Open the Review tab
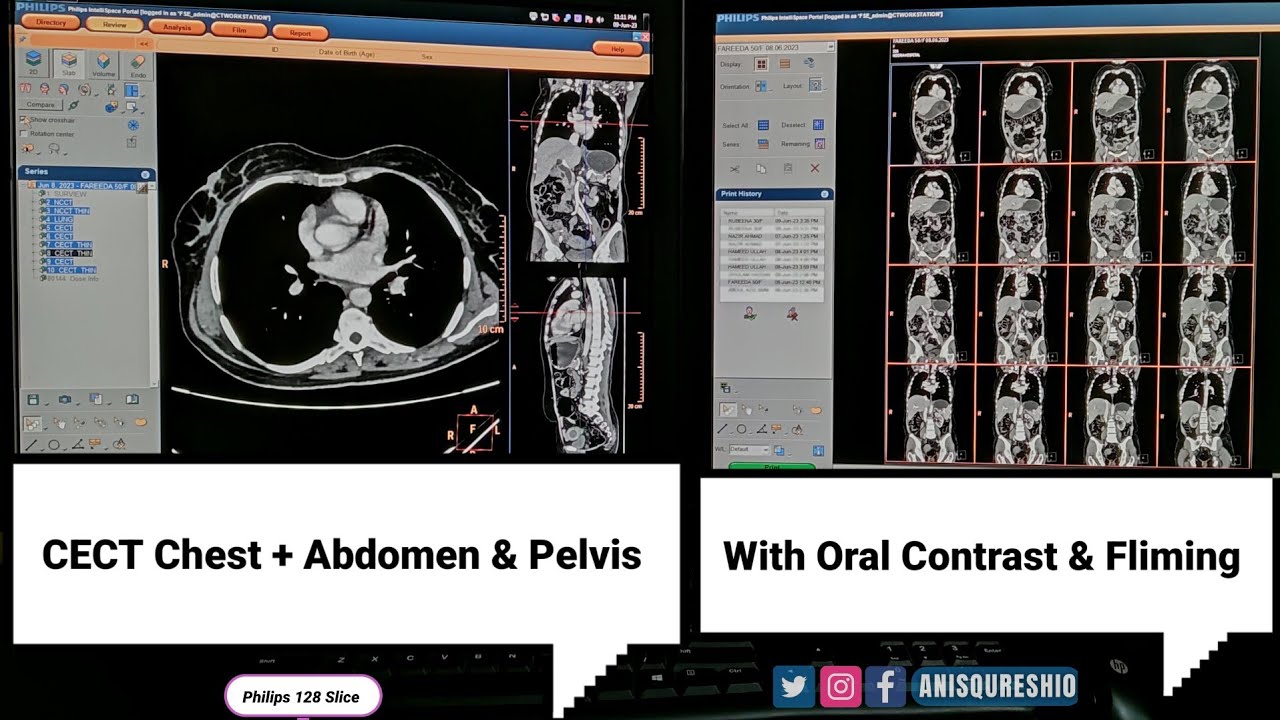 (114, 24)
